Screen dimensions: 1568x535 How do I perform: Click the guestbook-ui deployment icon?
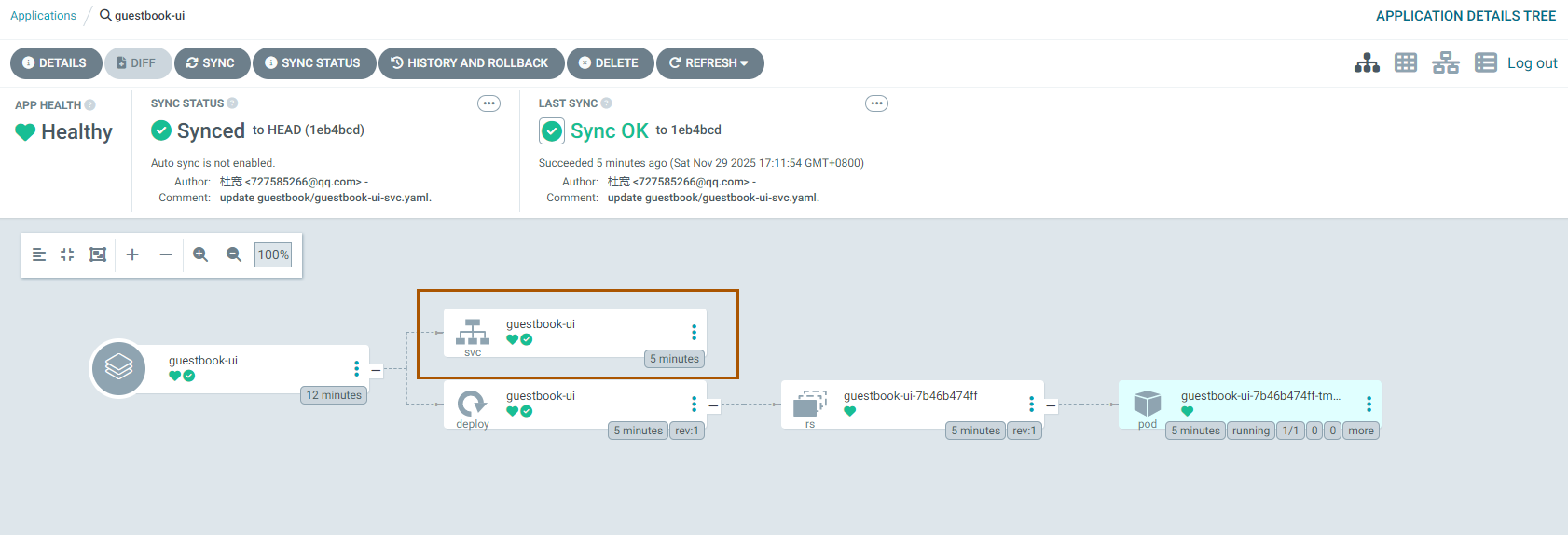tap(473, 404)
